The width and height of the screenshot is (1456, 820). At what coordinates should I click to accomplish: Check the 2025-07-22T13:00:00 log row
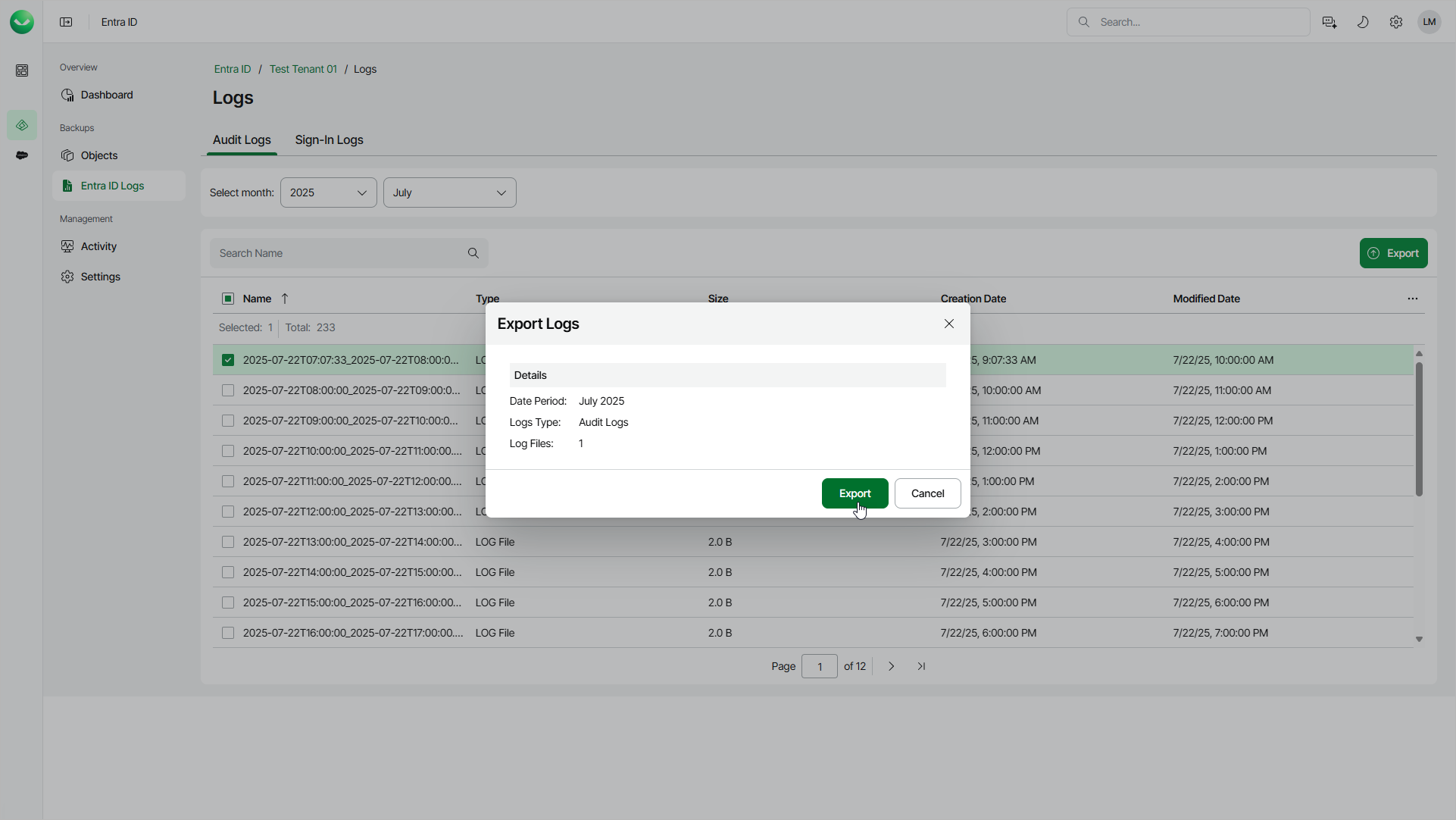(228, 542)
